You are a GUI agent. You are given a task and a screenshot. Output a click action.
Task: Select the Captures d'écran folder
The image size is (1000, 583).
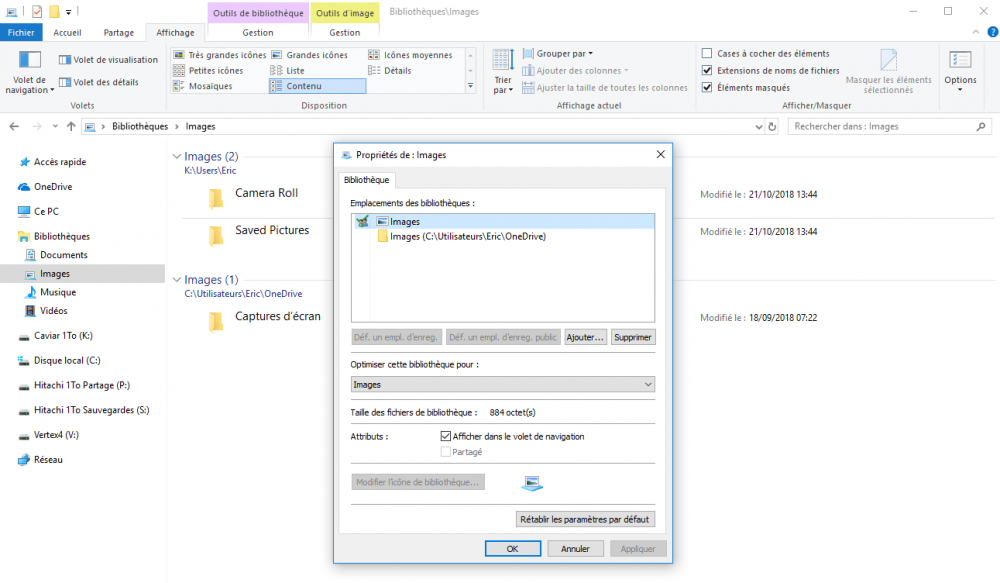pyautogui.click(x=278, y=316)
